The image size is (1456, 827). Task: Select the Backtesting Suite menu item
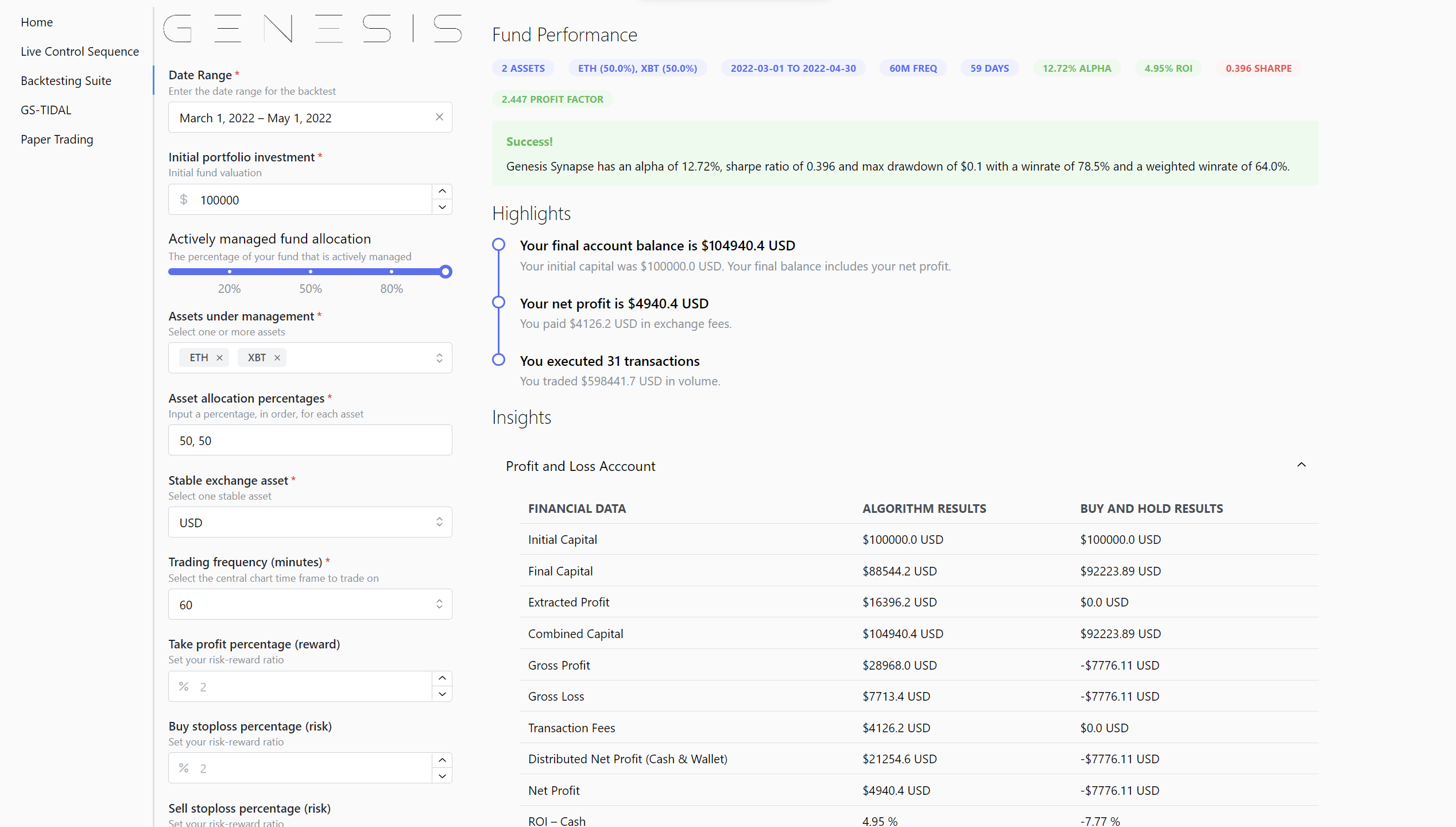(66, 80)
